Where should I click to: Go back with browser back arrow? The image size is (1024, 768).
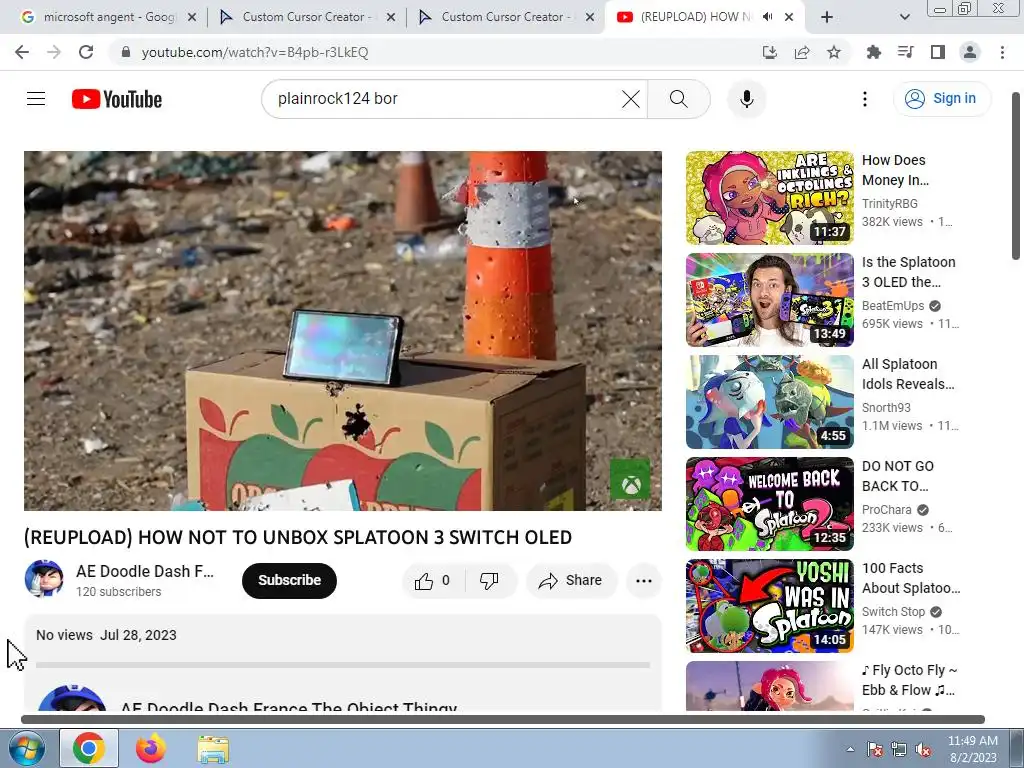click(22, 52)
